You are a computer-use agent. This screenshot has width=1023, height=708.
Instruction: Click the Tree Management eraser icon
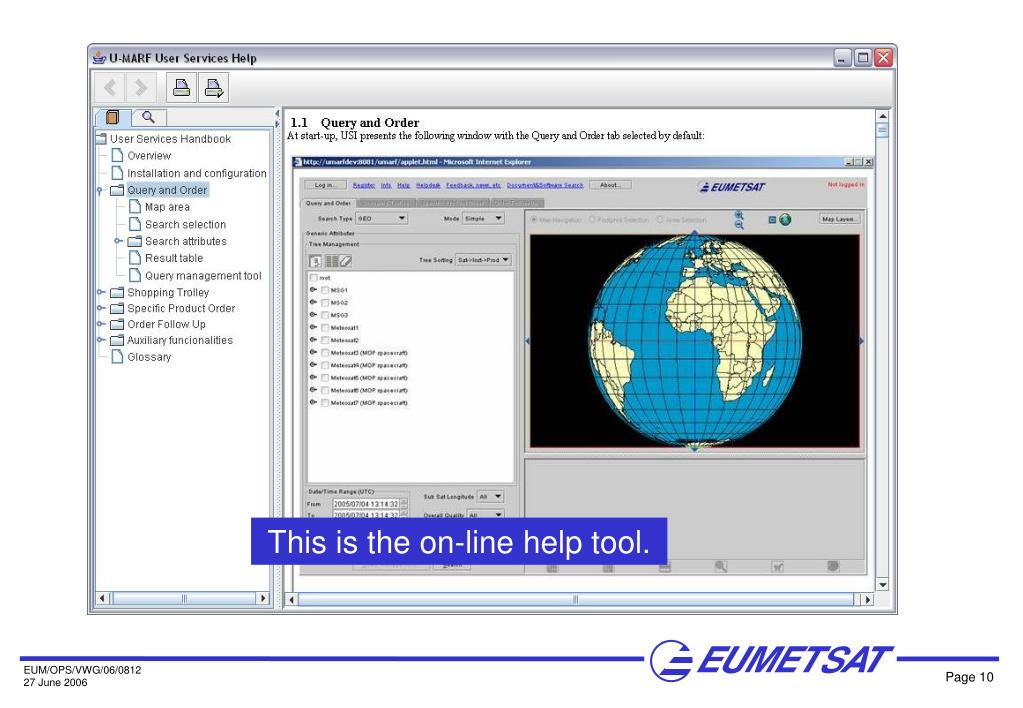point(346,261)
